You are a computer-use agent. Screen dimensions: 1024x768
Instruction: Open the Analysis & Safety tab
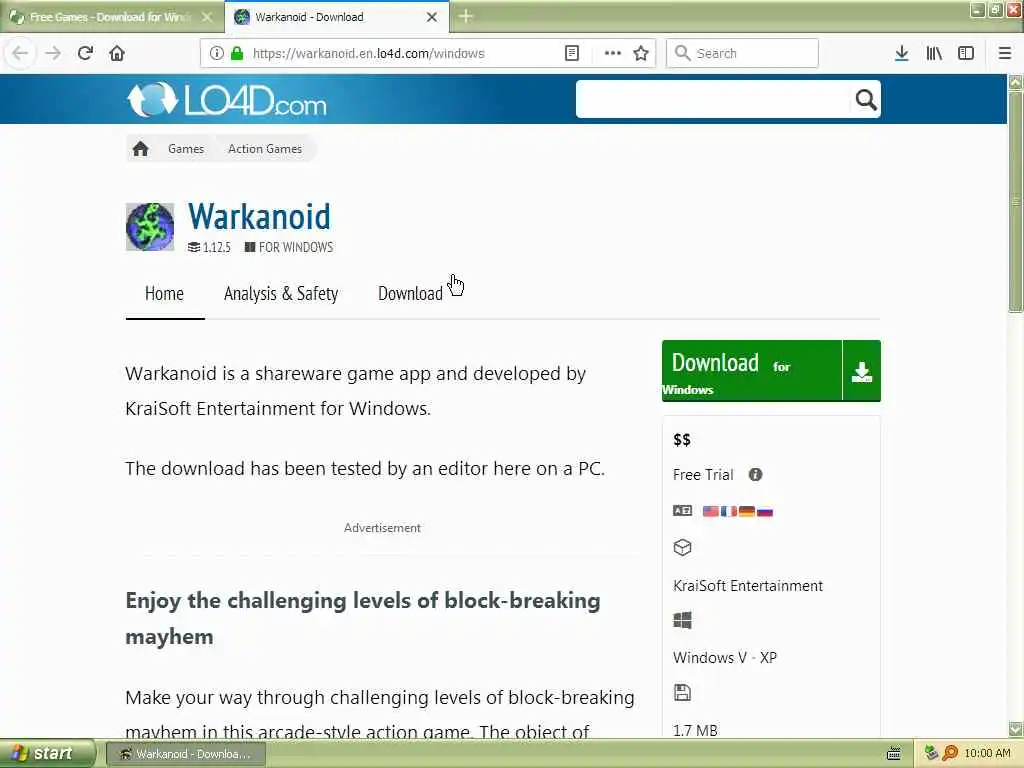281,294
